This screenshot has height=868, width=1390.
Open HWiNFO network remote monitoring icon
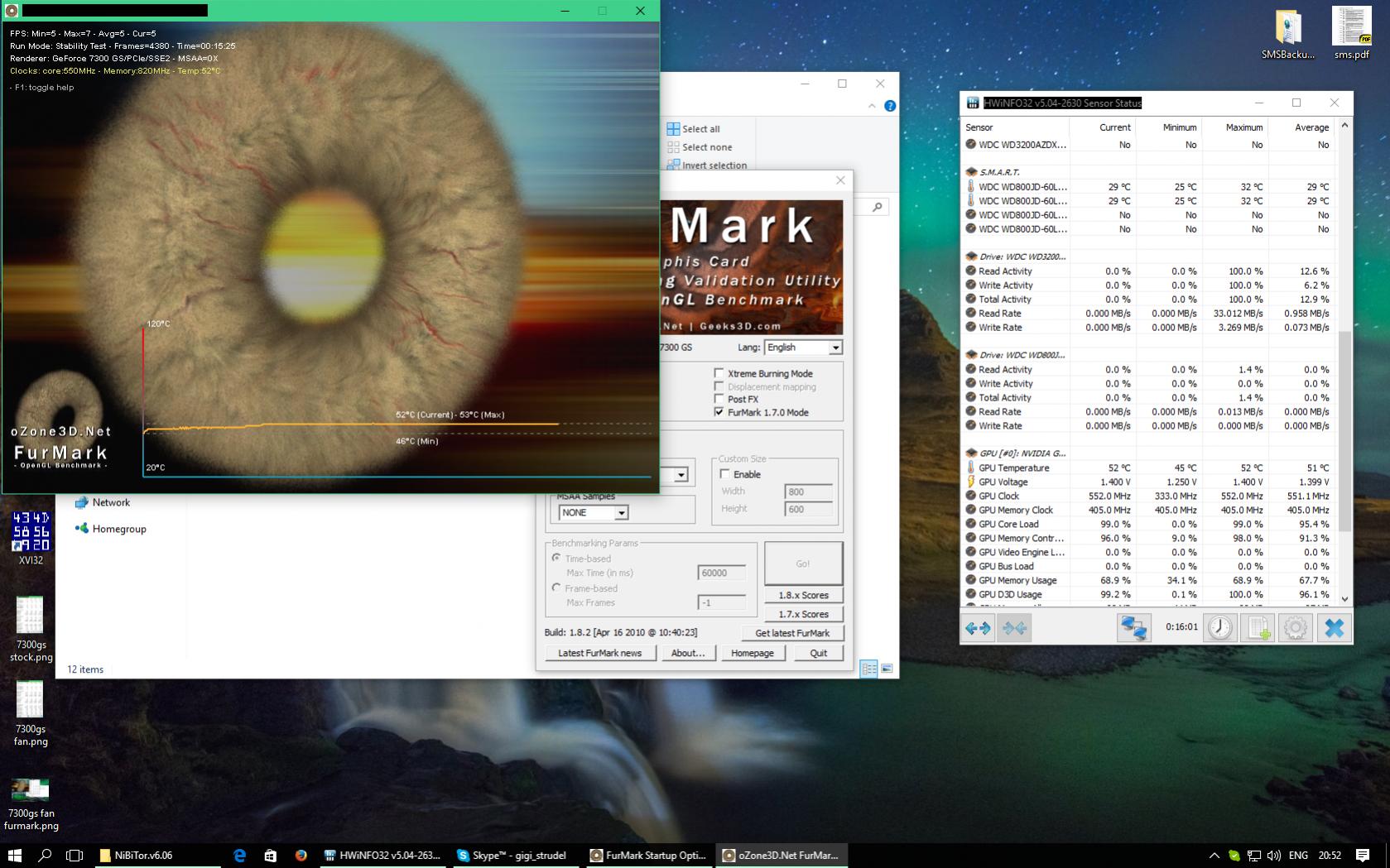click(1133, 628)
